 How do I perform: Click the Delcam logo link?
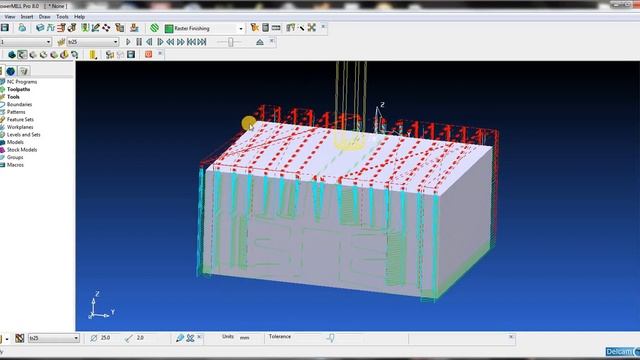pos(622,351)
